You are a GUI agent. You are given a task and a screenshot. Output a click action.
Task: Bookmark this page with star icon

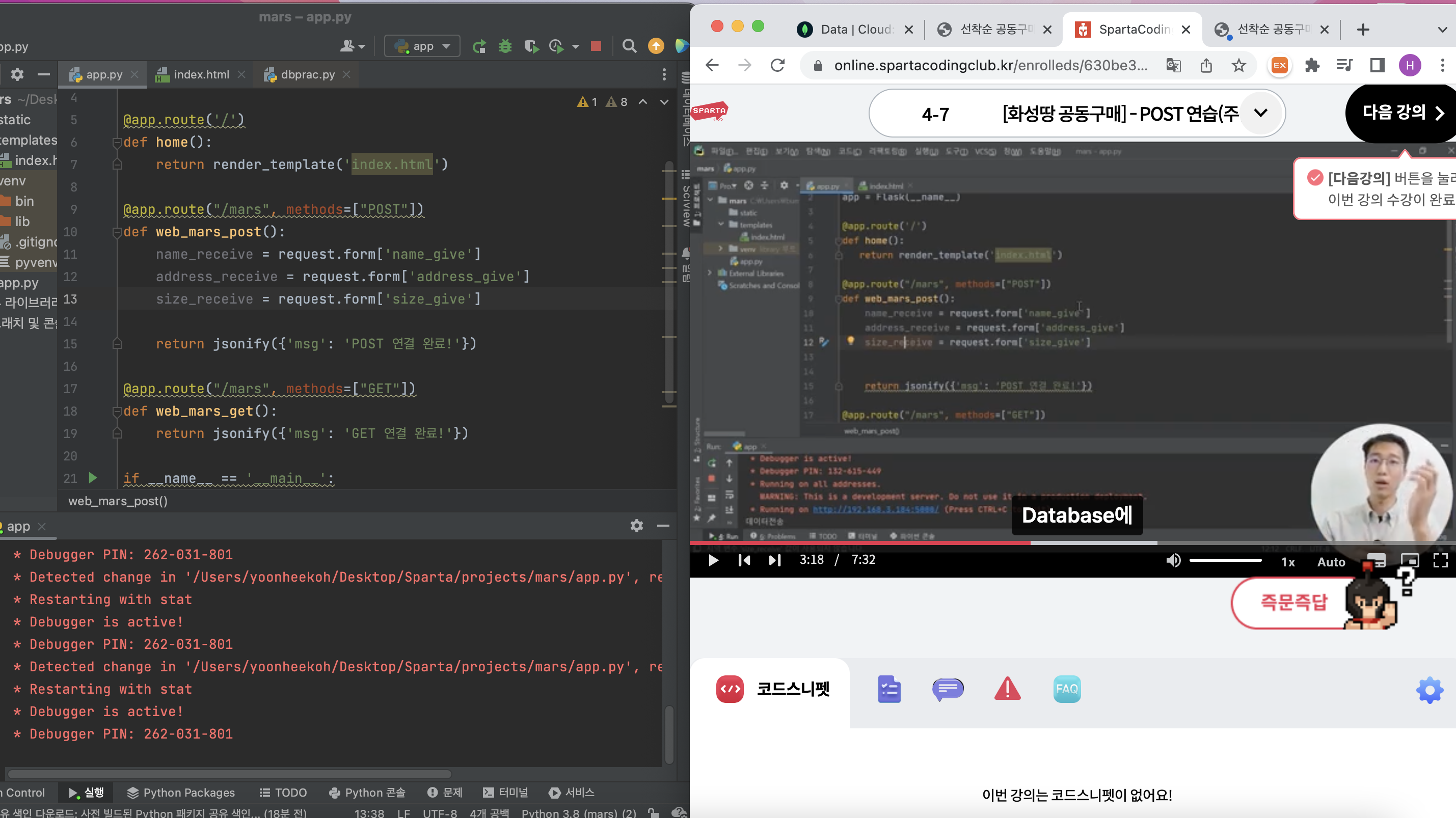pyautogui.click(x=1239, y=66)
